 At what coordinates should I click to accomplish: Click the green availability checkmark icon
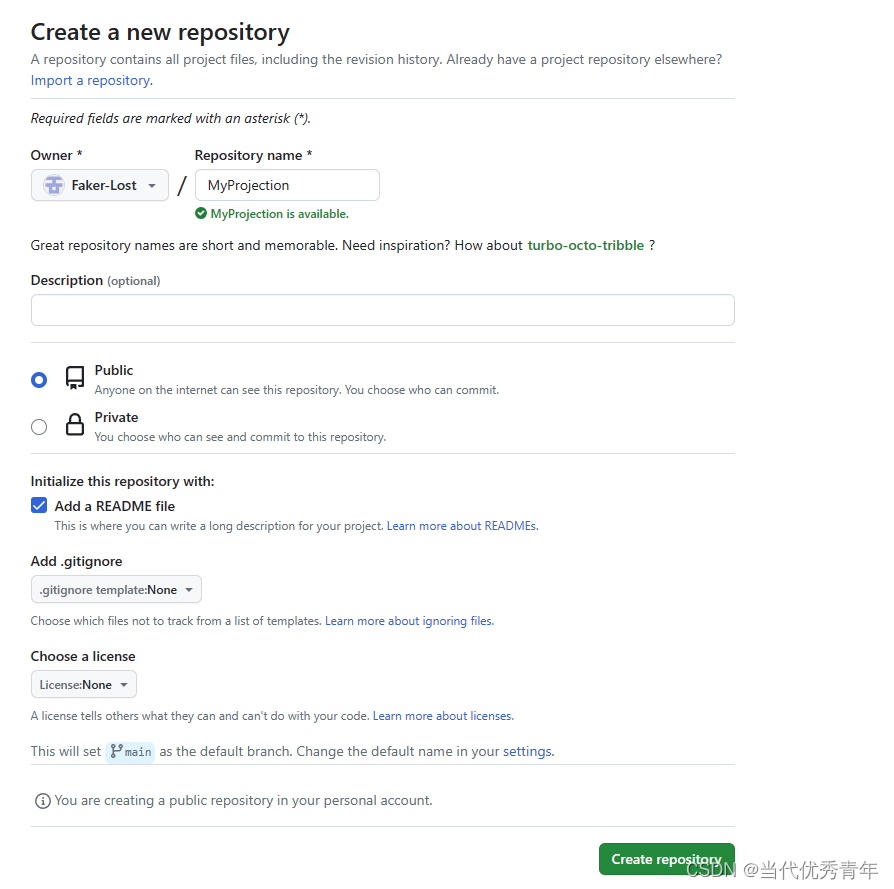tap(201, 214)
